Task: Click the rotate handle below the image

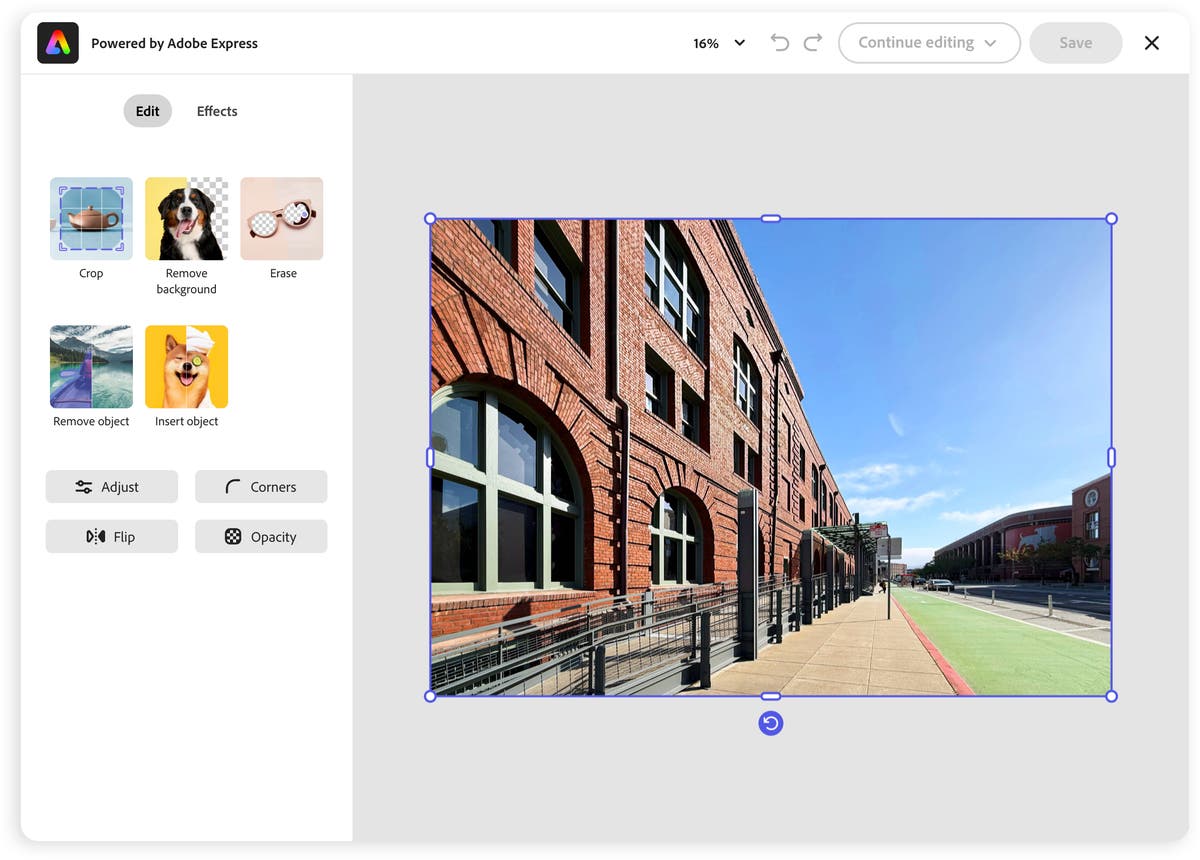Action: (x=770, y=723)
